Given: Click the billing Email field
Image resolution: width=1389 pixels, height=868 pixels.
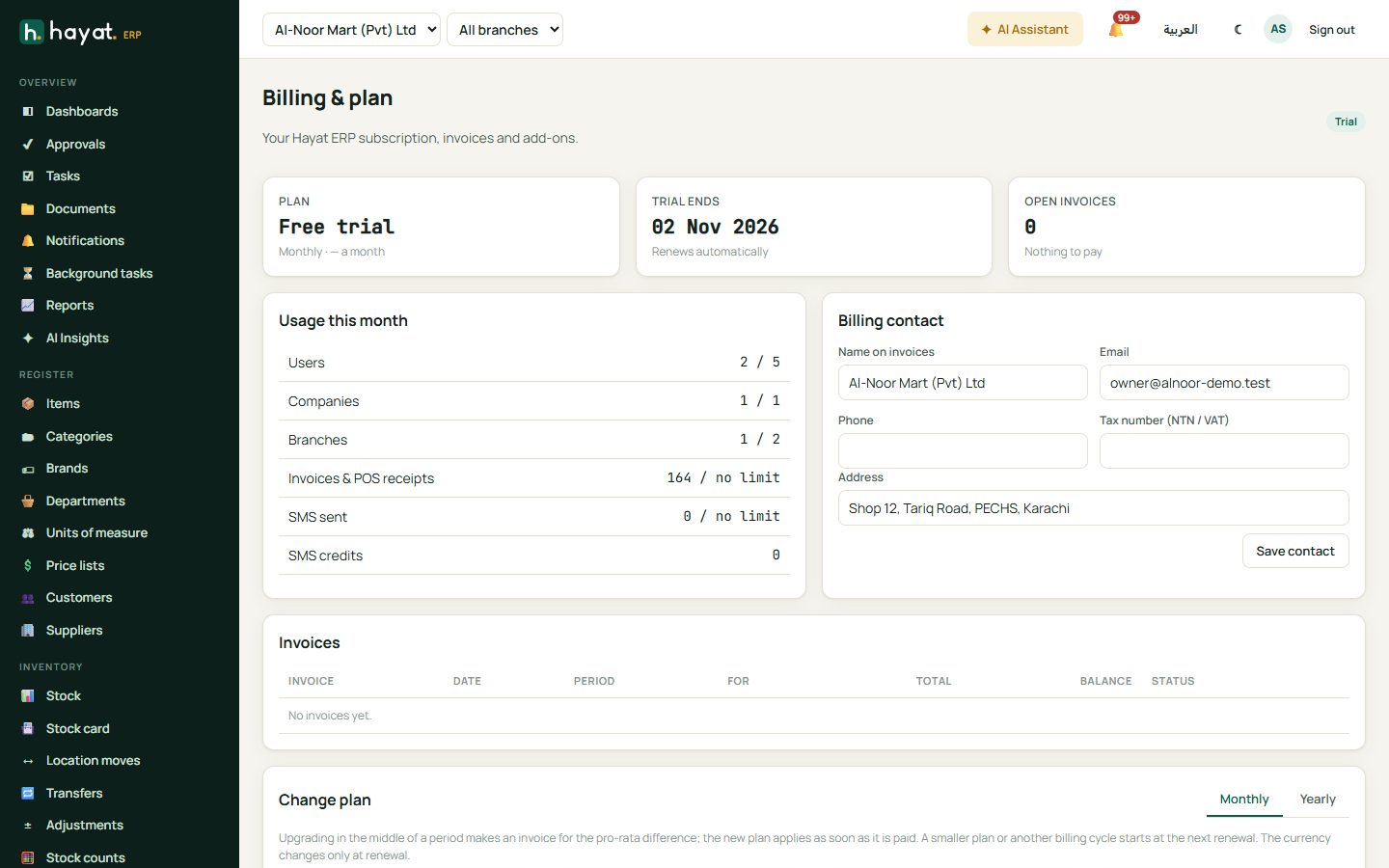Looking at the screenshot, I should (x=1224, y=383).
